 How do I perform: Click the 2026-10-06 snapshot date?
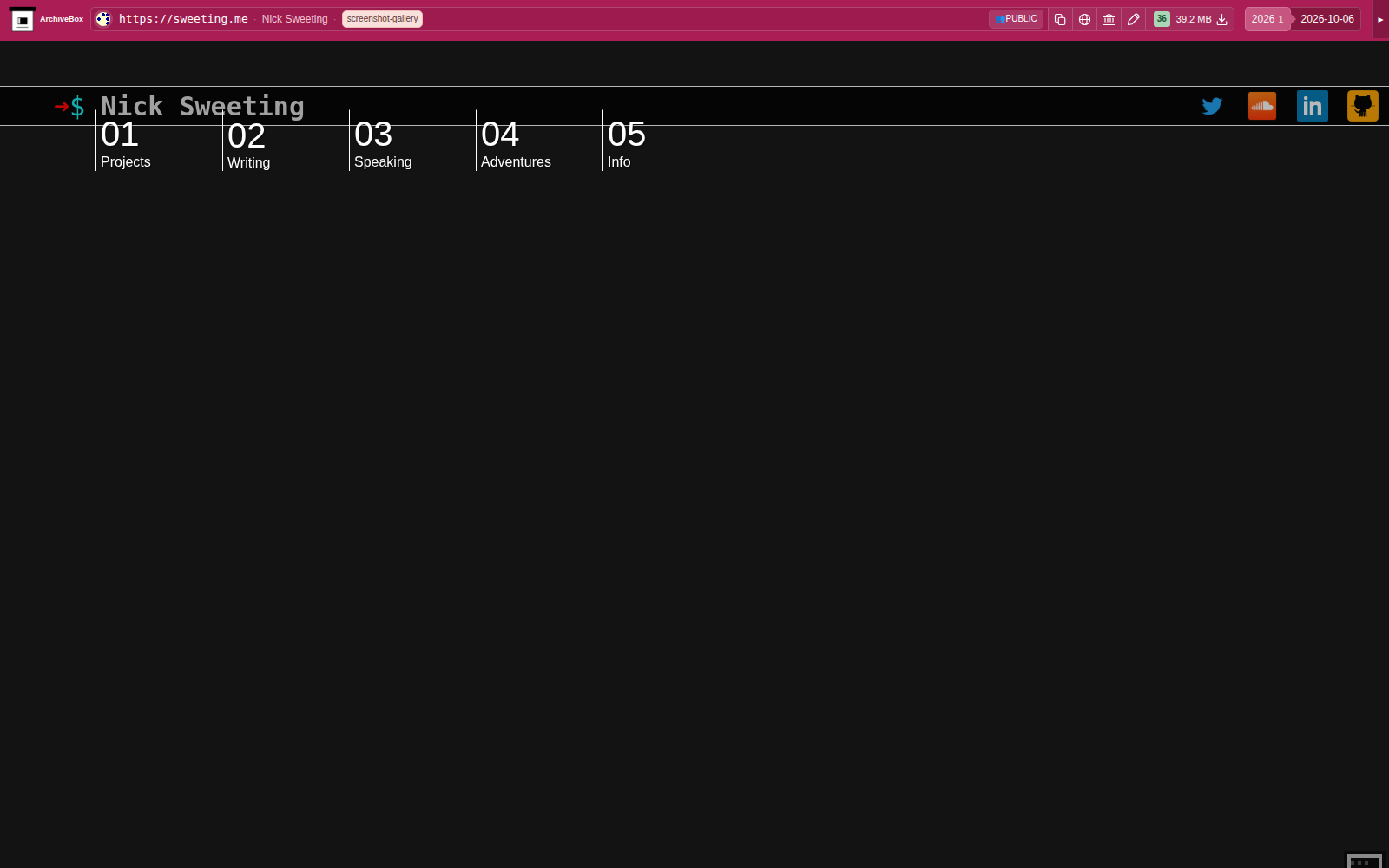coord(1326,19)
